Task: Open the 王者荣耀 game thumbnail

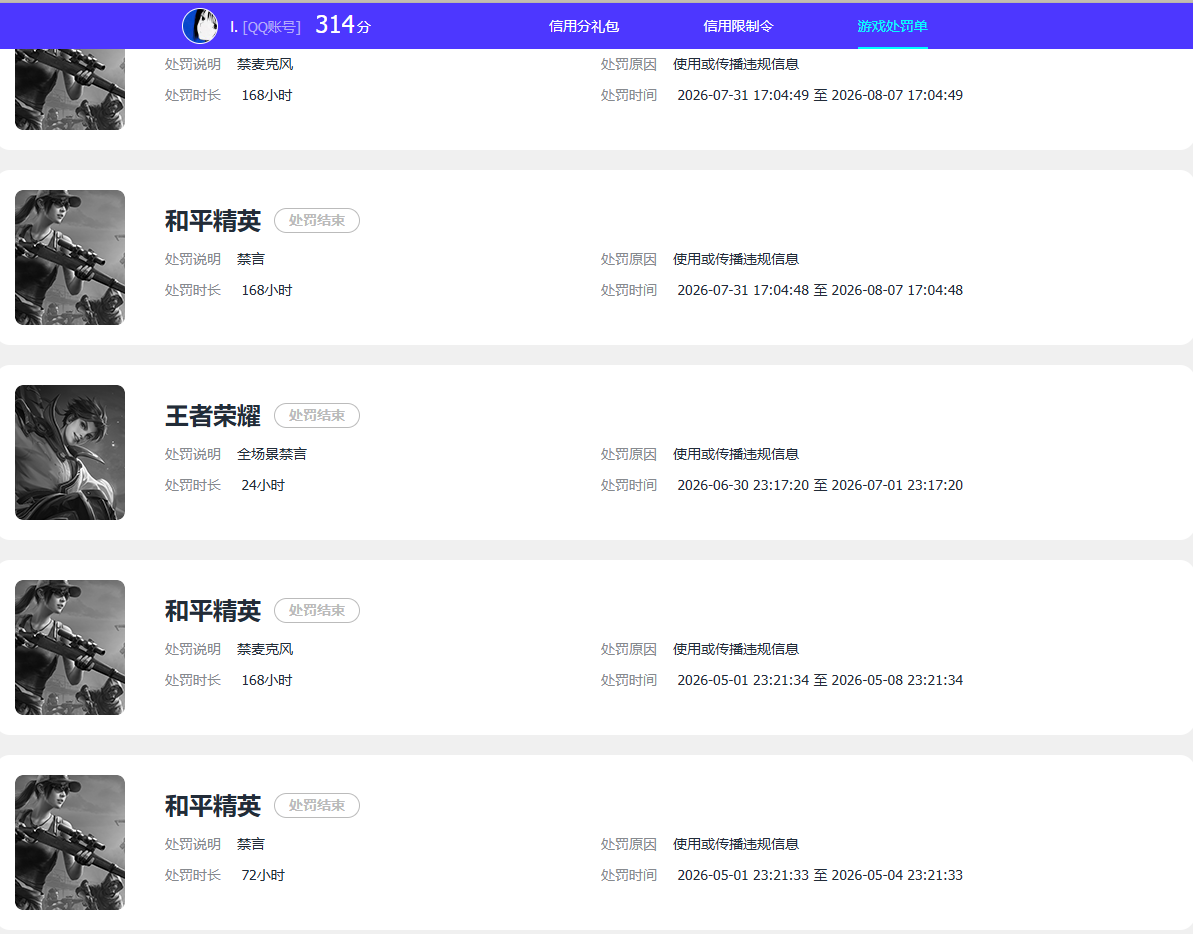Action: tap(70, 453)
